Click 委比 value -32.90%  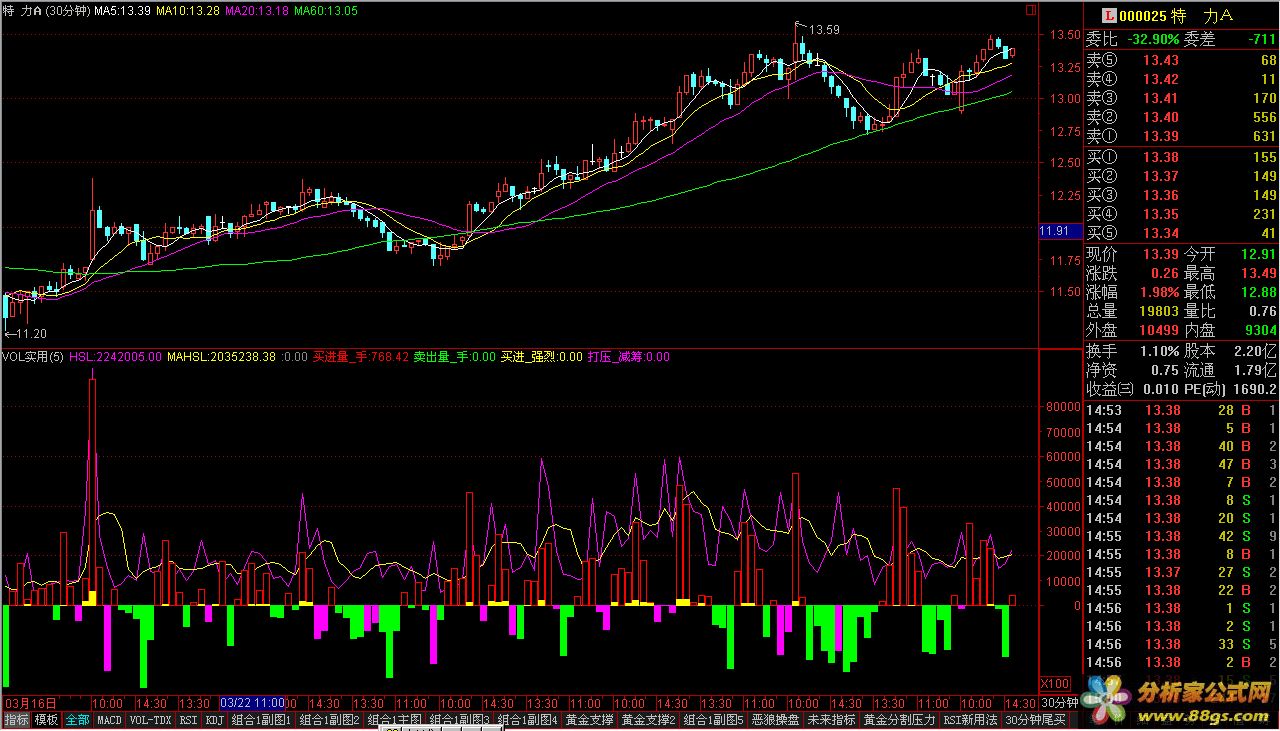click(x=1152, y=40)
